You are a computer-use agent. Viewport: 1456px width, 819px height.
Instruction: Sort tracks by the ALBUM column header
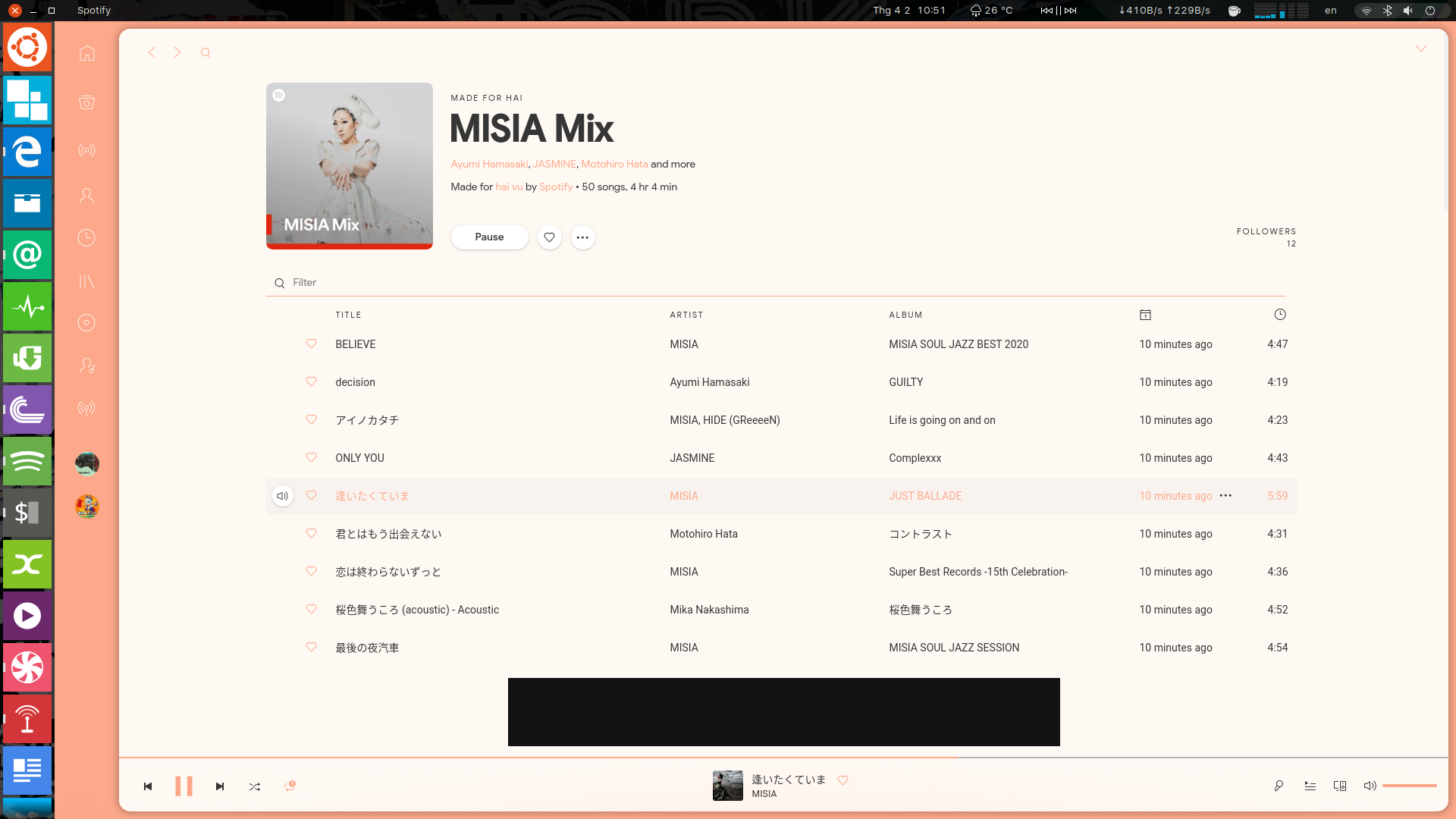[905, 315]
